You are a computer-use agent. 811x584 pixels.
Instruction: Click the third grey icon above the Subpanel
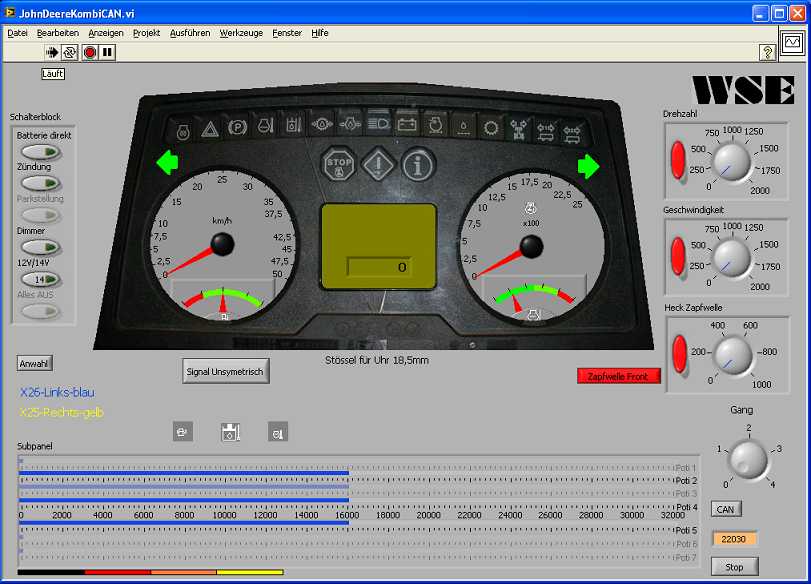(278, 431)
